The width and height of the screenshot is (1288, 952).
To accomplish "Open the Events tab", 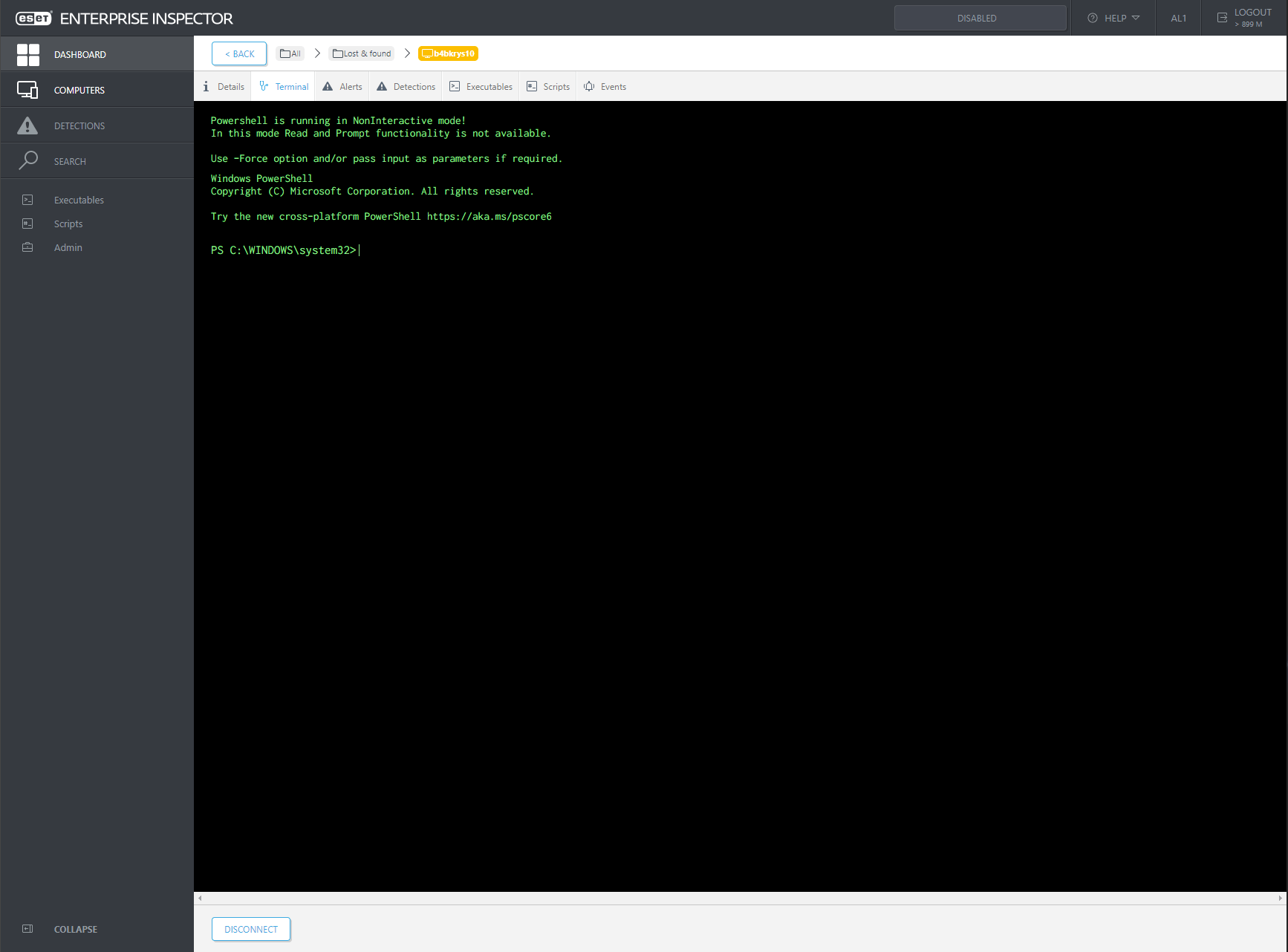I will (605, 86).
